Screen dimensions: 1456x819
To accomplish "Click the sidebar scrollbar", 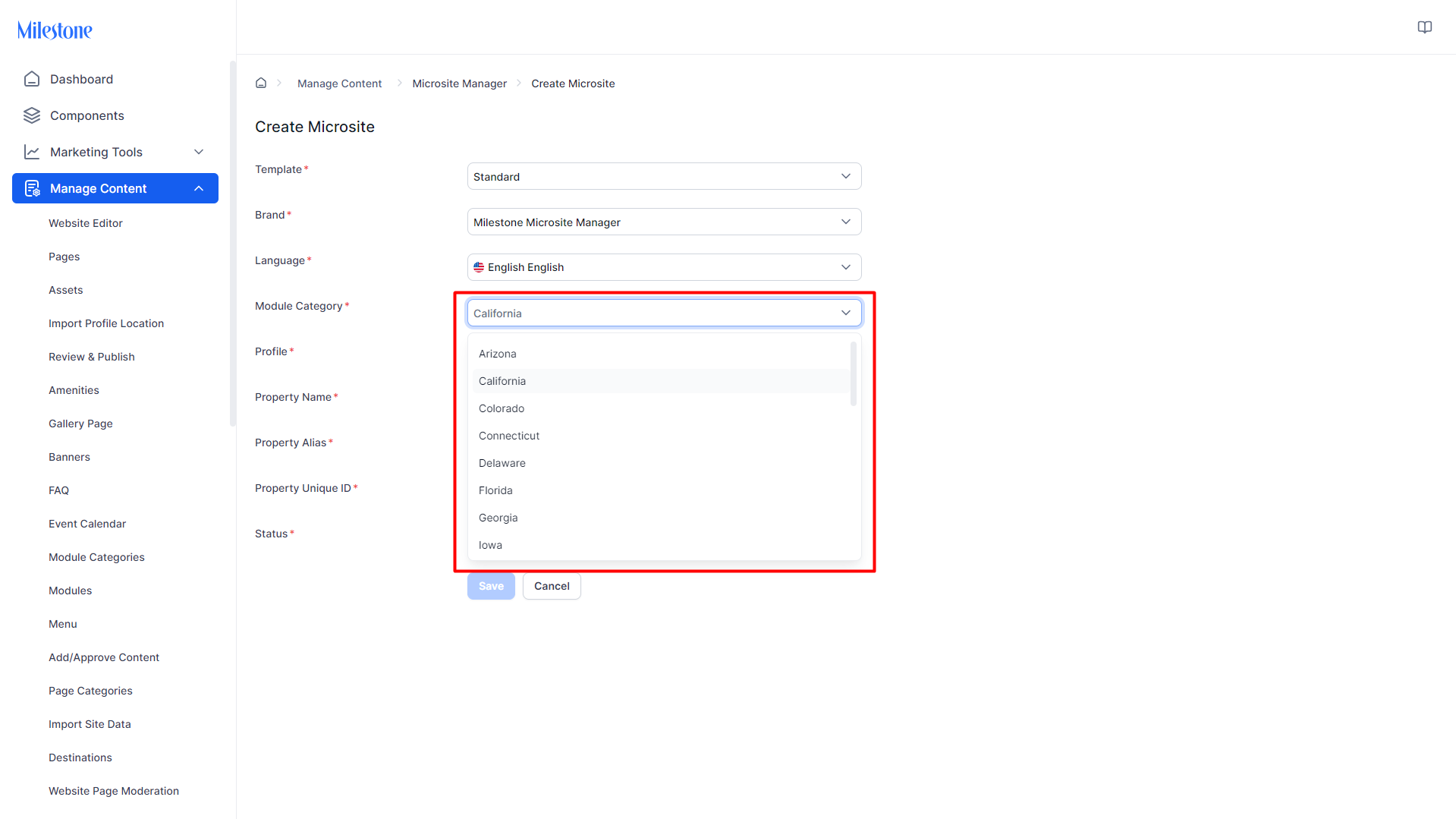I will [232, 243].
